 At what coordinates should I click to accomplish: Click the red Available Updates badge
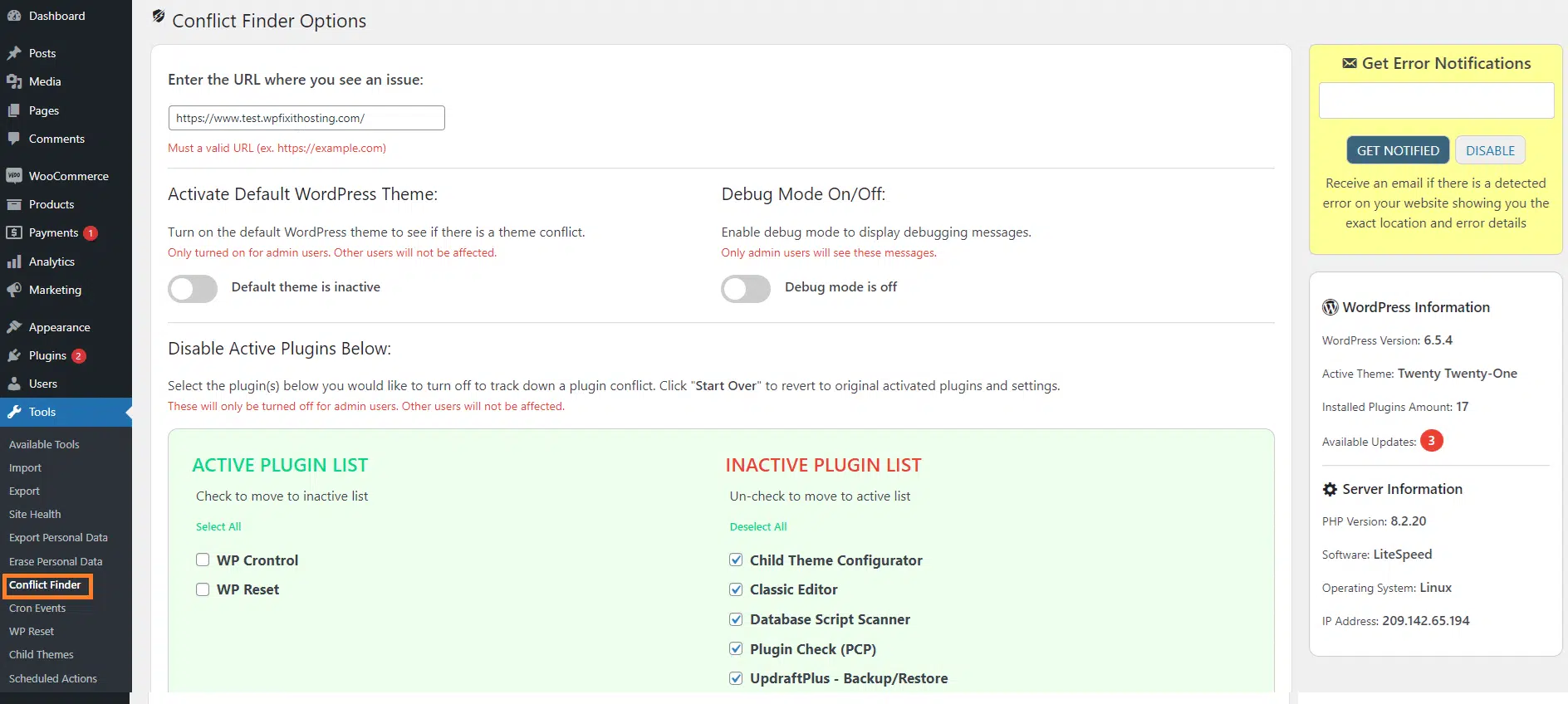(x=1432, y=441)
